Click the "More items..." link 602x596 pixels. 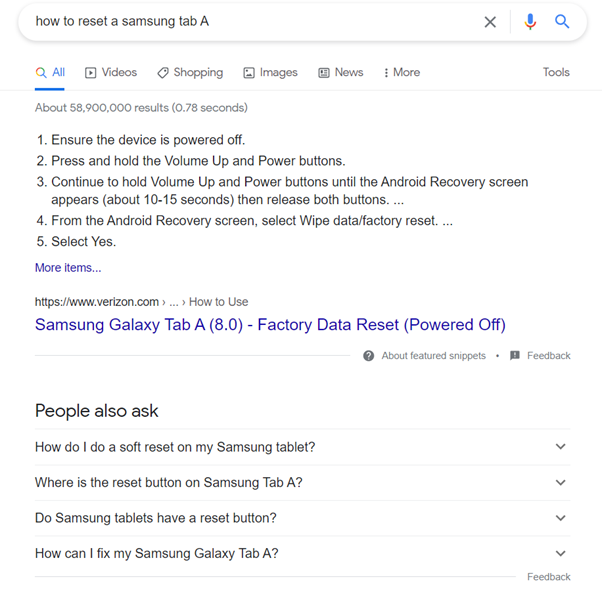pos(68,268)
